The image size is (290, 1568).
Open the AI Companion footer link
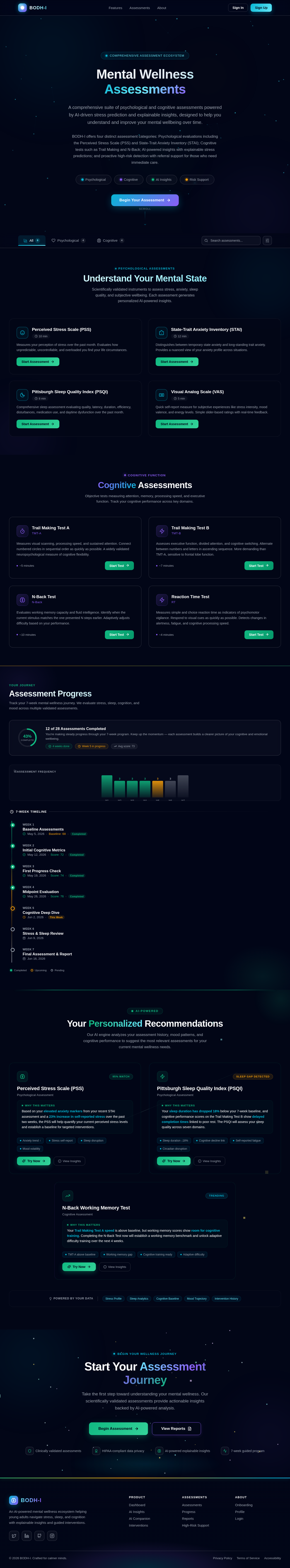pos(140,1518)
